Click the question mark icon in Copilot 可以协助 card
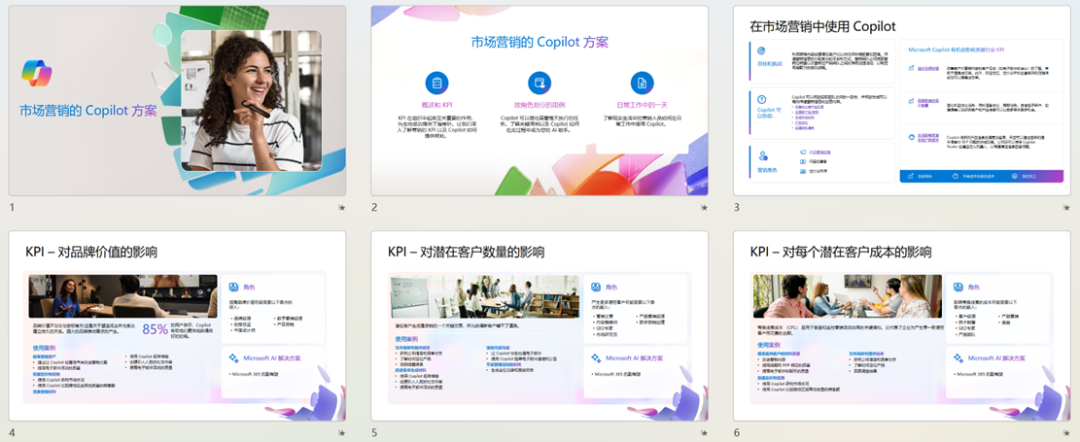This screenshot has width=1080, height=442. coord(762,99)
